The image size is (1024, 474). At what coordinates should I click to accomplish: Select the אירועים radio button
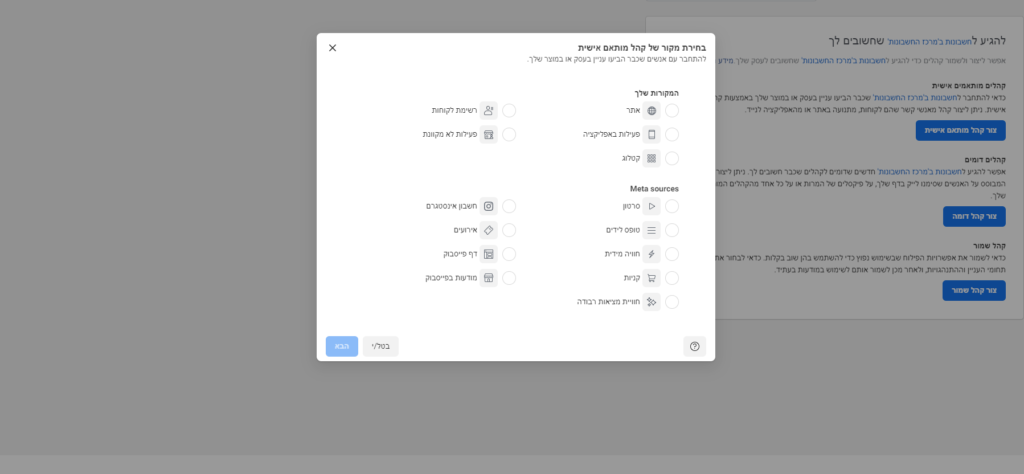(509, 230)
